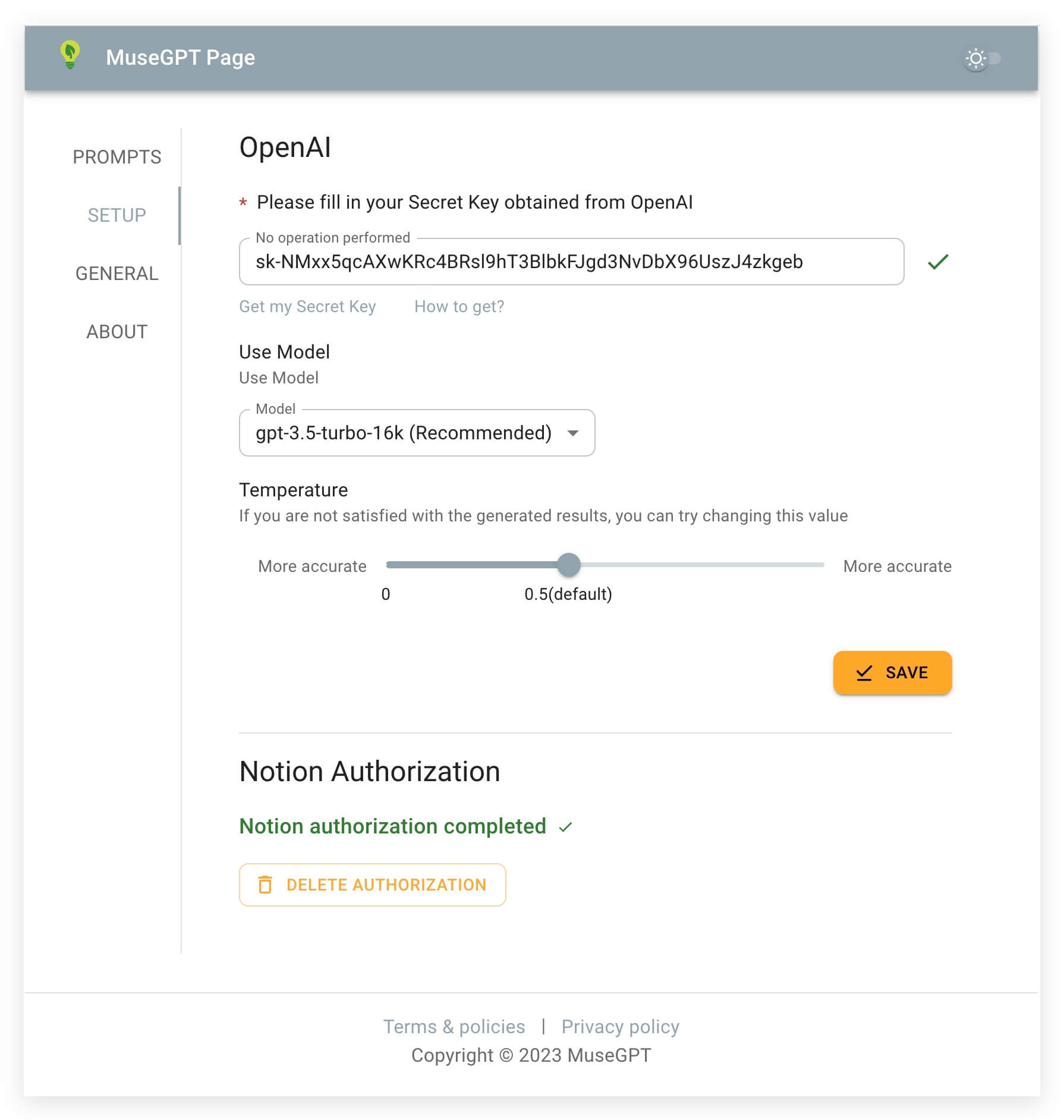Click the Notion Authorization heading
This screenshot has height=1120, width=1064.
(370, 772)
